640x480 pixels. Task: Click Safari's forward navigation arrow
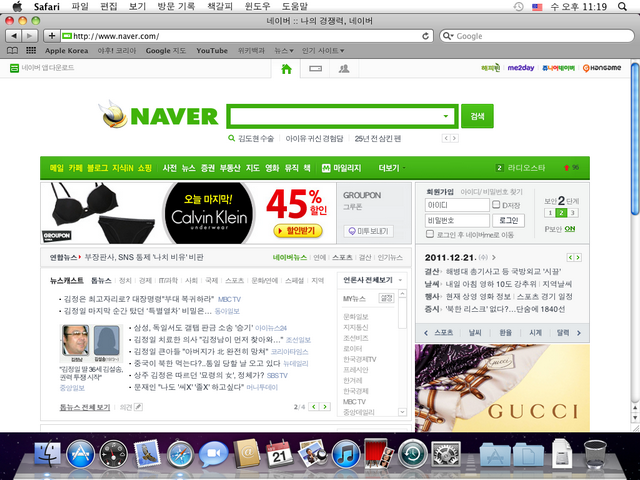[30, 36]
